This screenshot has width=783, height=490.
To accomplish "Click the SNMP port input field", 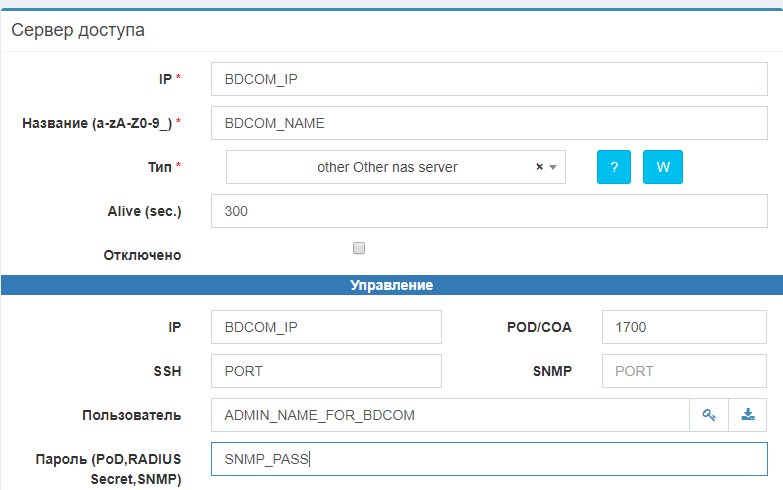I will [x=684, y=371].
